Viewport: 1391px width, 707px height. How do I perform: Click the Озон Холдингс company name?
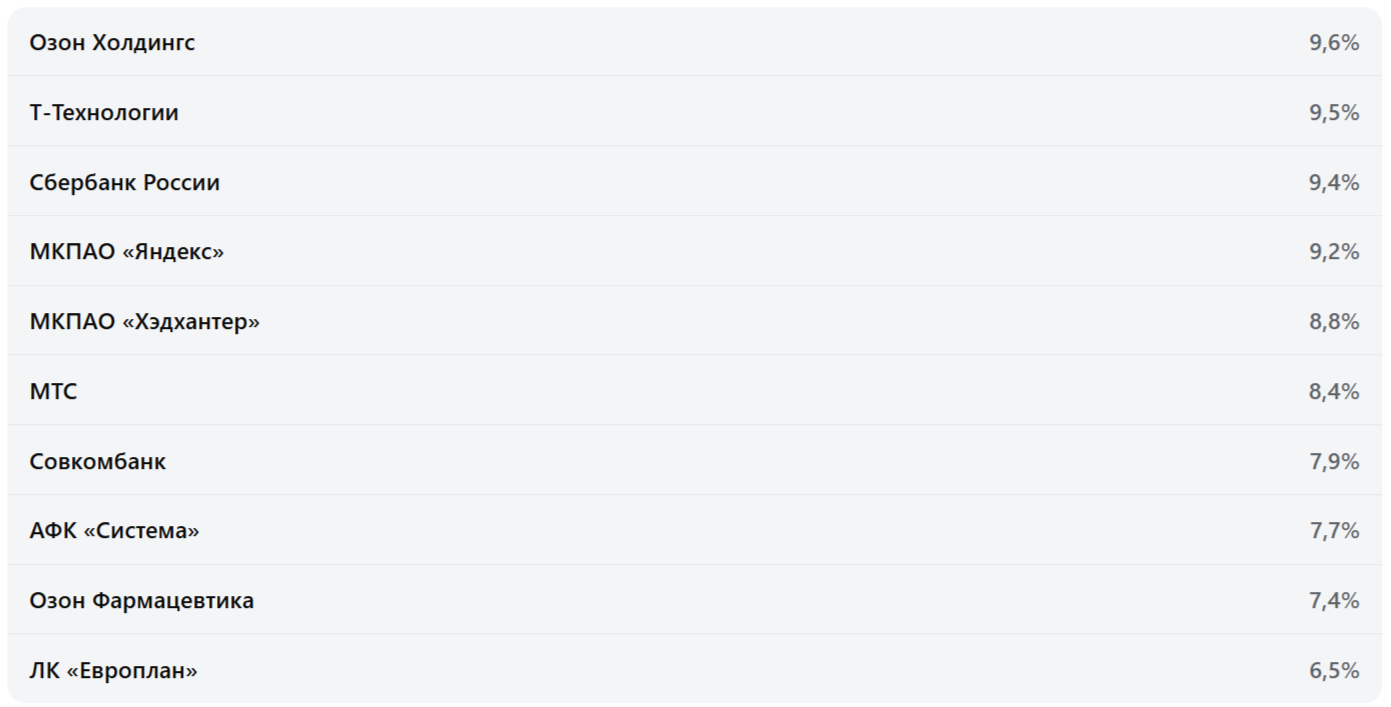[112, 42]
